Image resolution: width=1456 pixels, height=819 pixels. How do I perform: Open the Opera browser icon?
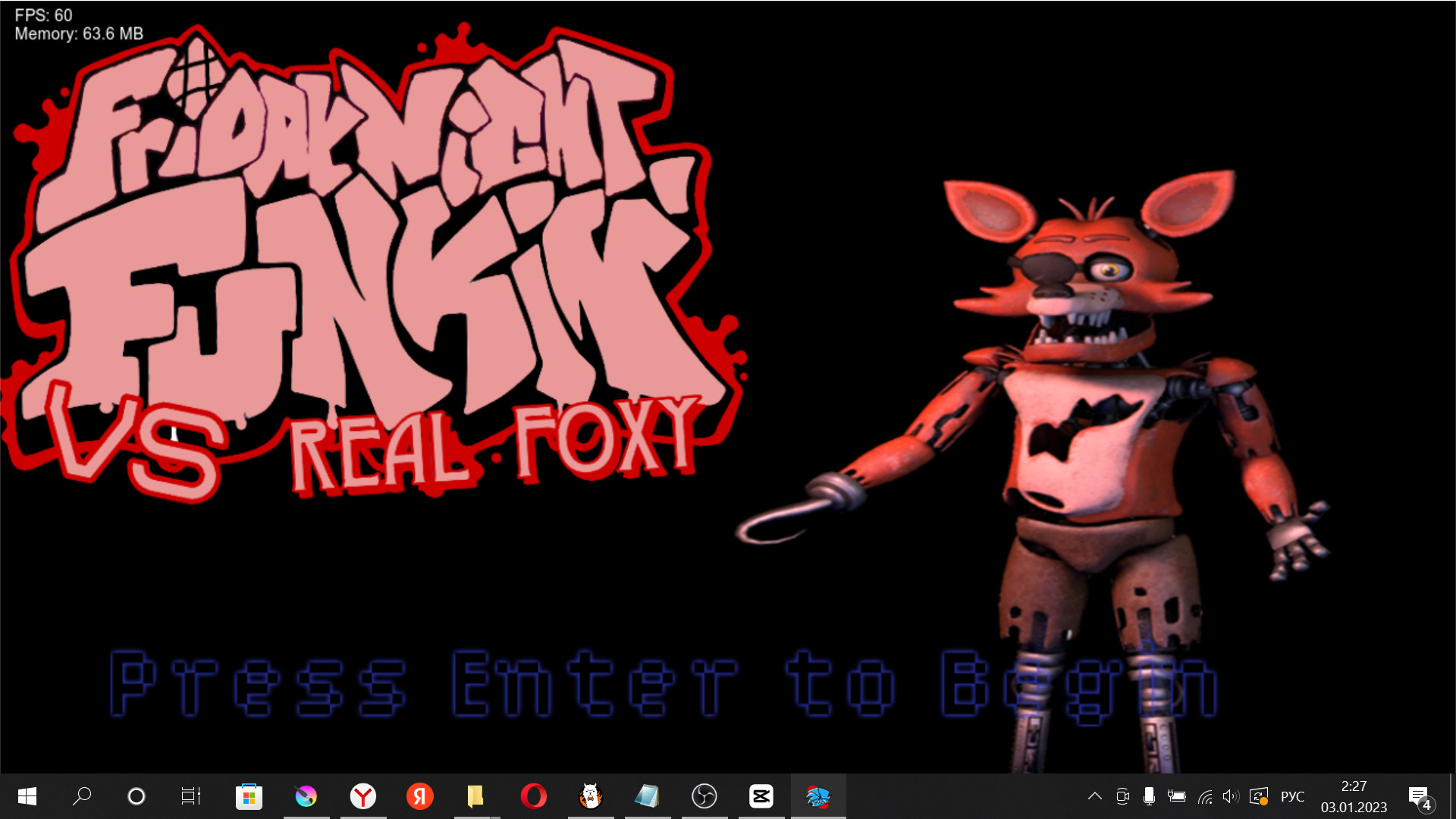click(535, 796)
